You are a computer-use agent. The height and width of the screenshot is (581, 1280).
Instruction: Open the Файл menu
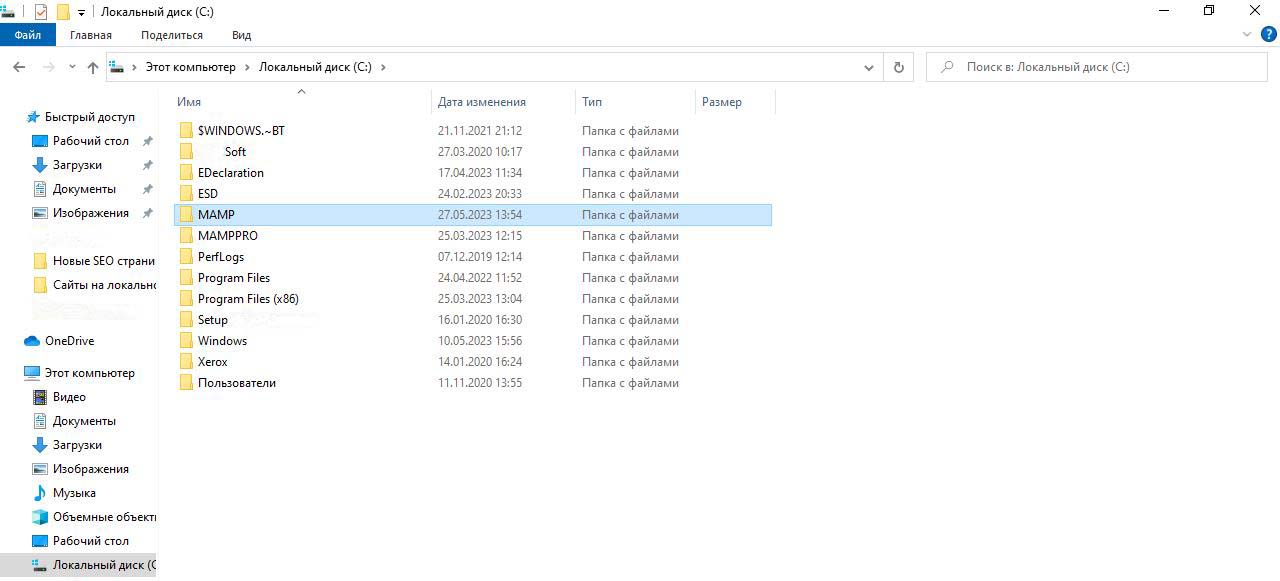pyautogui.click(x=27, y=35)
